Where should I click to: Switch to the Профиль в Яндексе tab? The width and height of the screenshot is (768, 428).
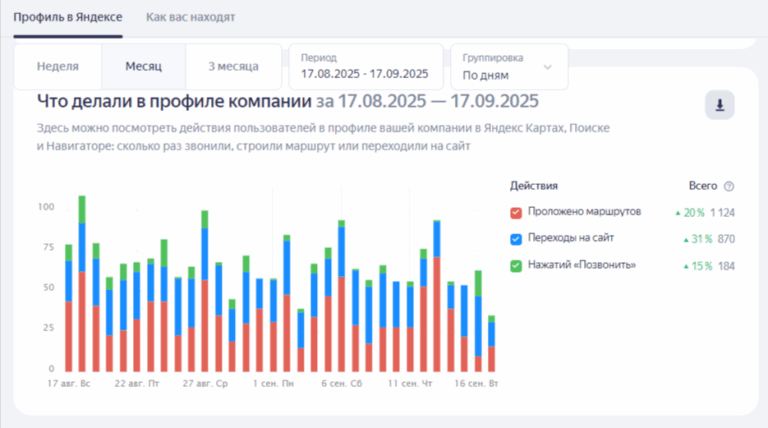(68, 17)
